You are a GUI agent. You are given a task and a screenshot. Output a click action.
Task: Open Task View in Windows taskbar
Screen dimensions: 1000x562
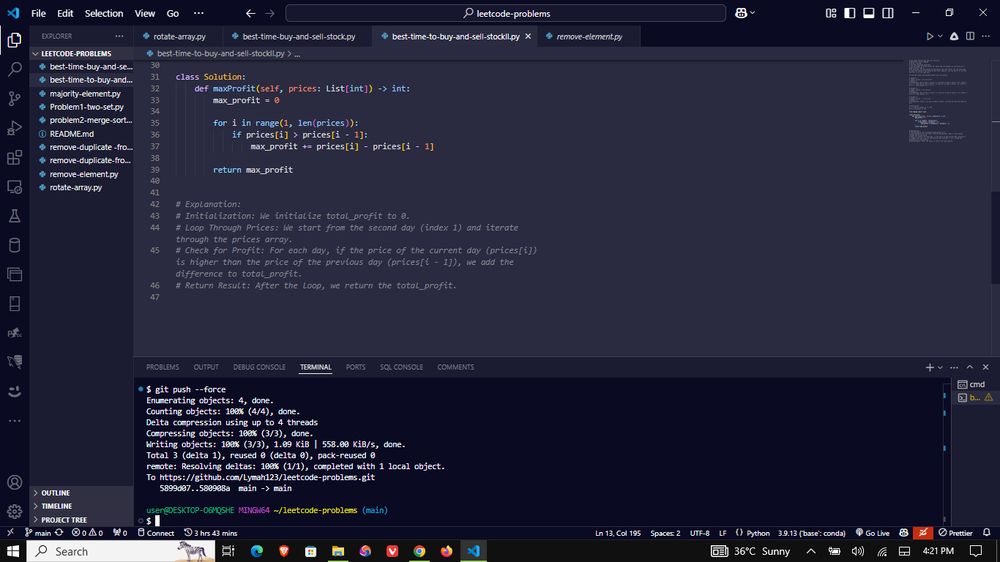pyautogui.click(x=228, y=551)
